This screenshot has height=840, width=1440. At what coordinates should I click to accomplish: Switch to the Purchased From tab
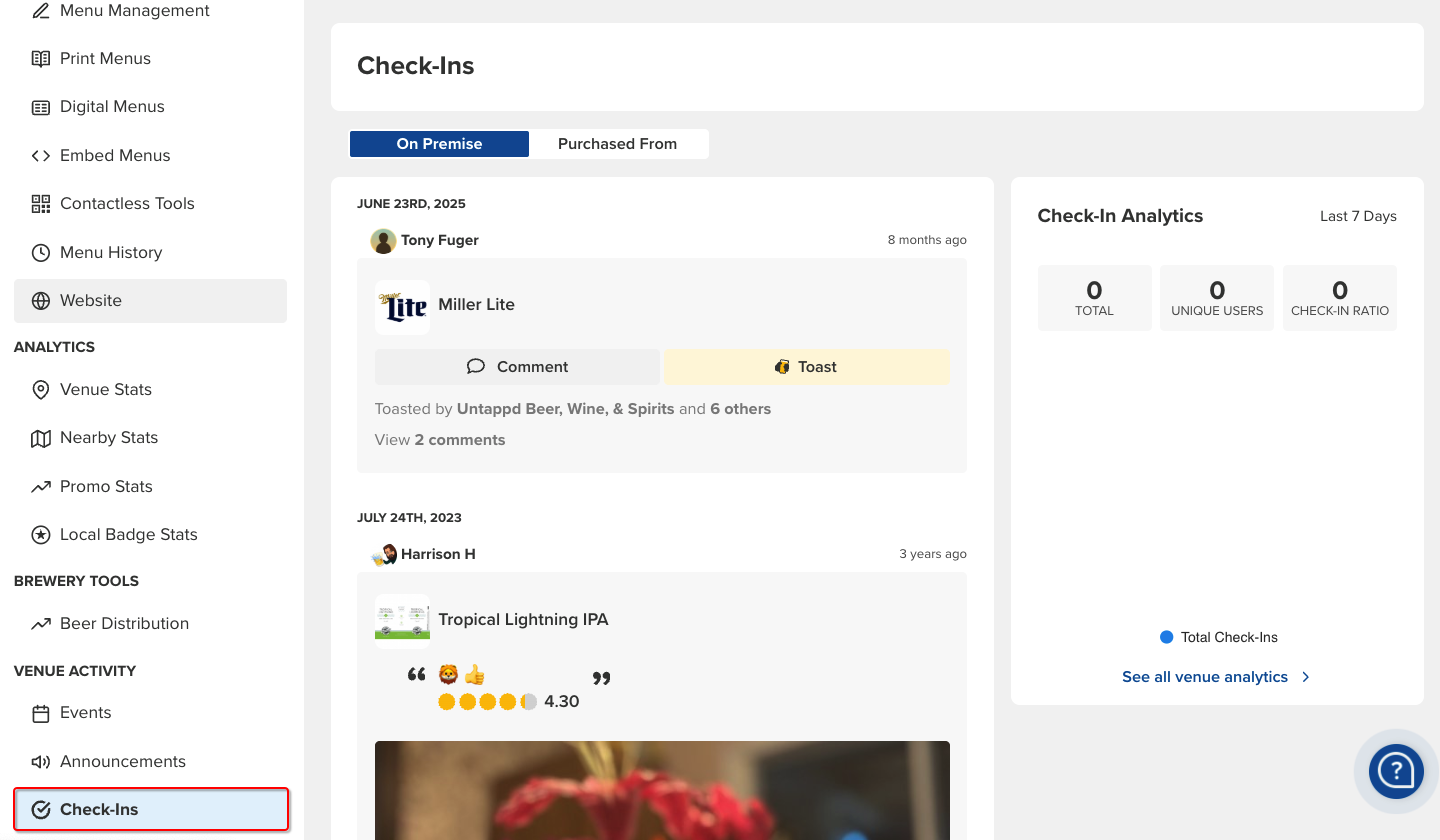click(x=617, y=144)
